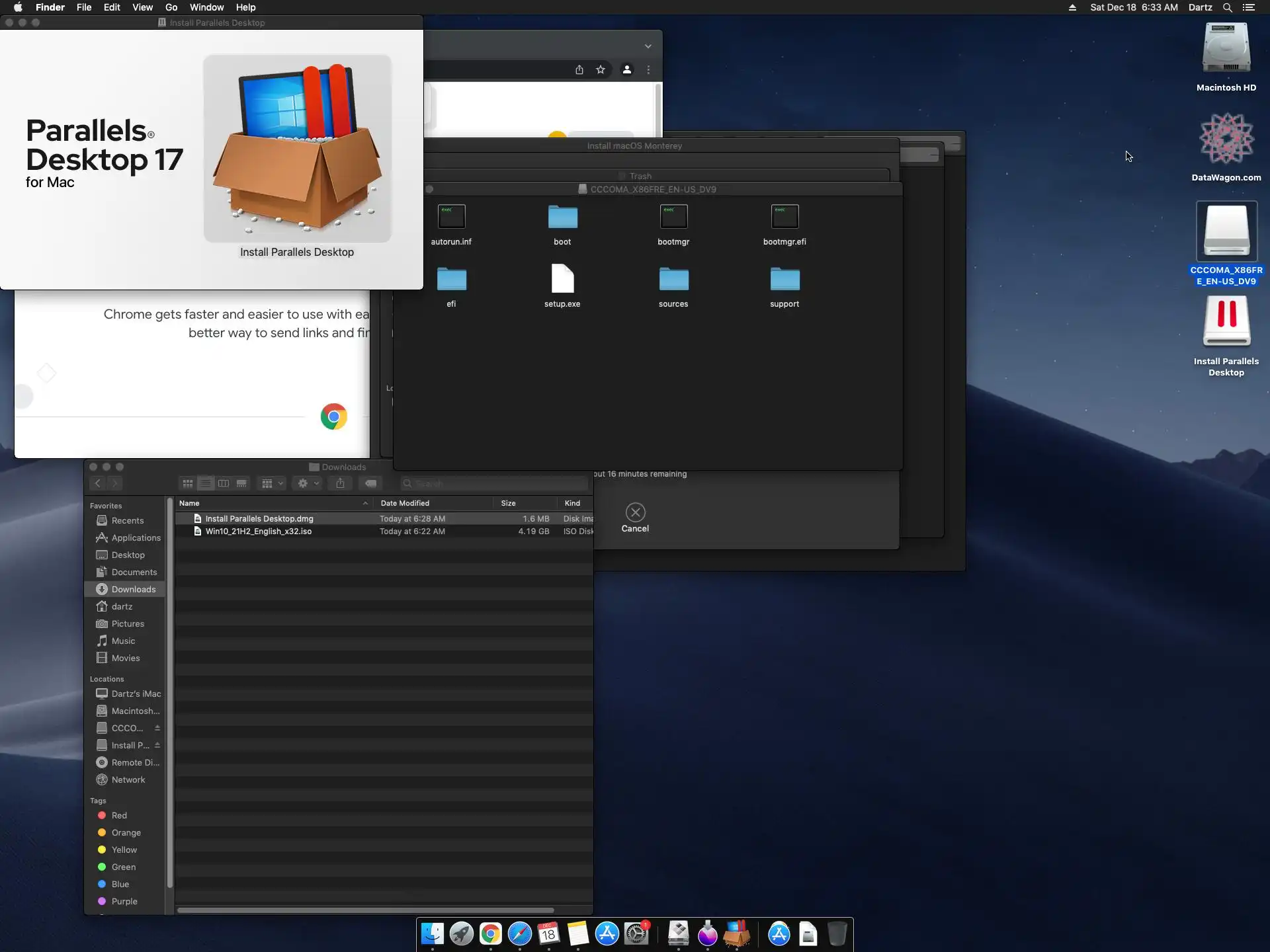Cancel the macOS Monterey installation
The height and width of the screenshot is (952, 1270).
[635, 513]
